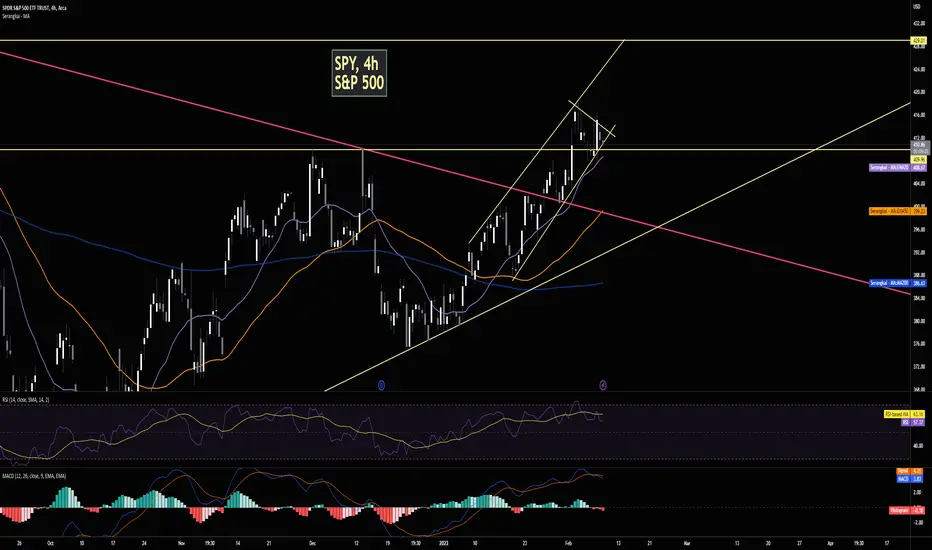Click the purple earnings event marker
Screen dimensions: 932x550
pos(603,385)
